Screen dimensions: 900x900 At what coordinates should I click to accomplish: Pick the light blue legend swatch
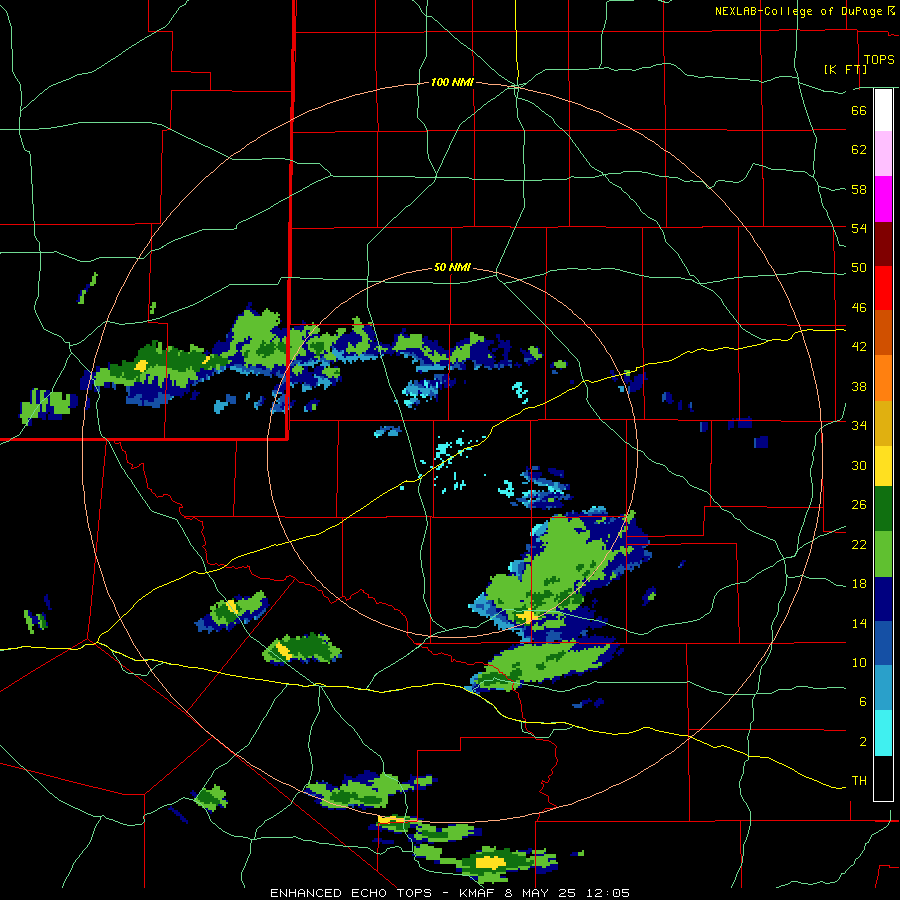tap(883, 688)
